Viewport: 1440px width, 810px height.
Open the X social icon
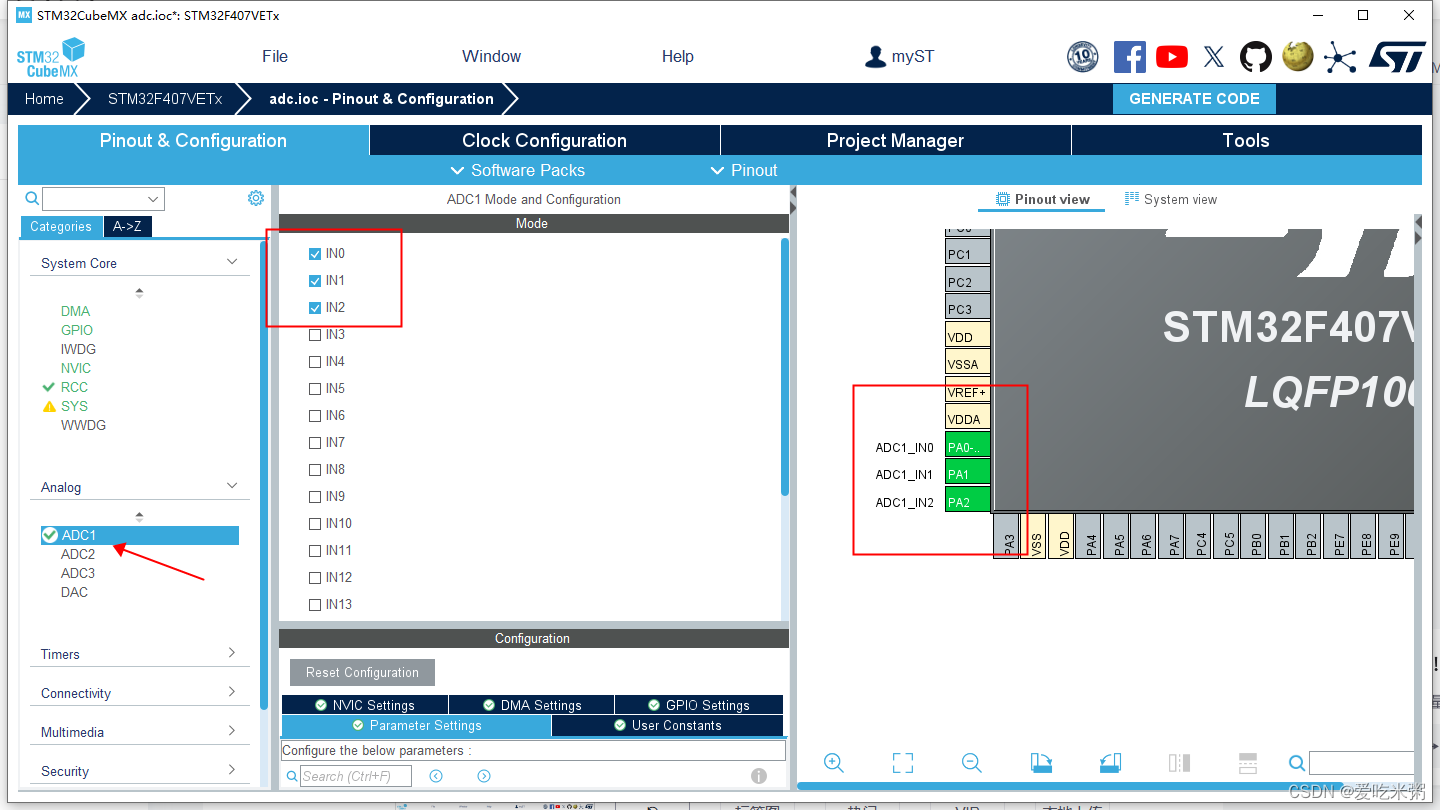(x=1214, y=57)
